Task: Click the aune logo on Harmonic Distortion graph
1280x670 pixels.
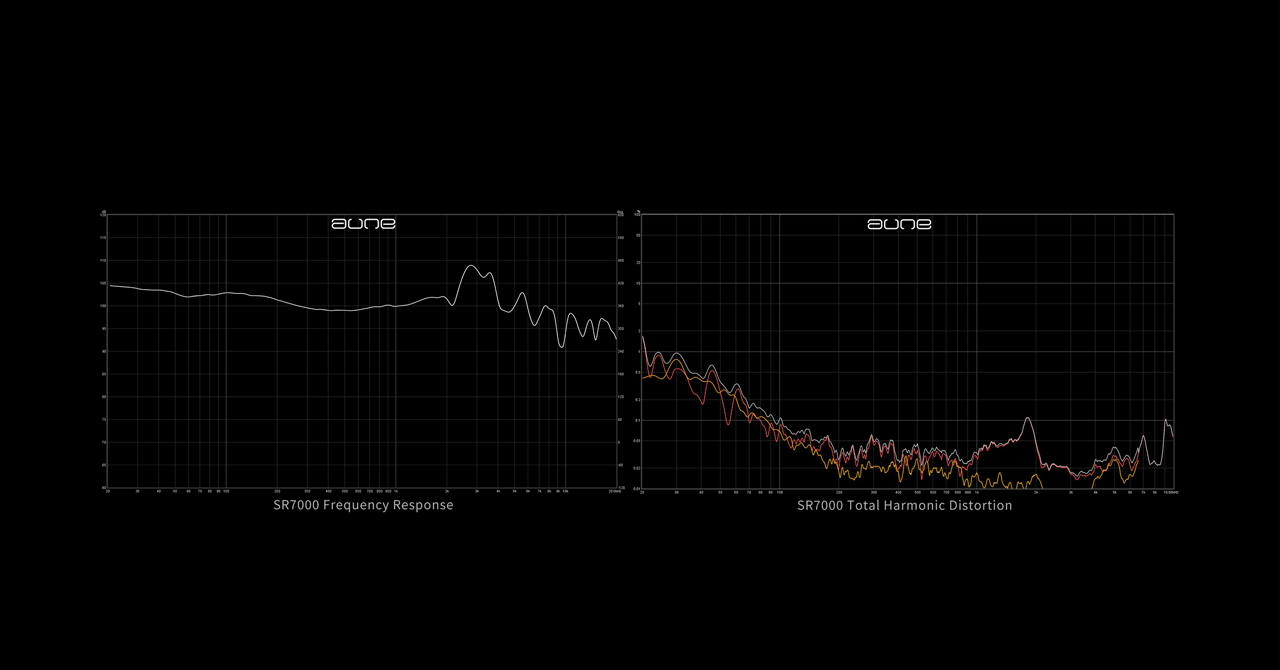Action: (x=899, y=224)
